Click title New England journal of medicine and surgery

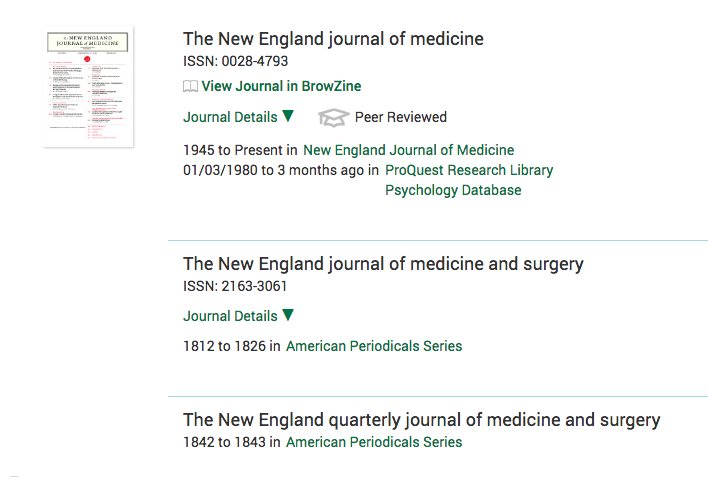(x=383, y=264)
